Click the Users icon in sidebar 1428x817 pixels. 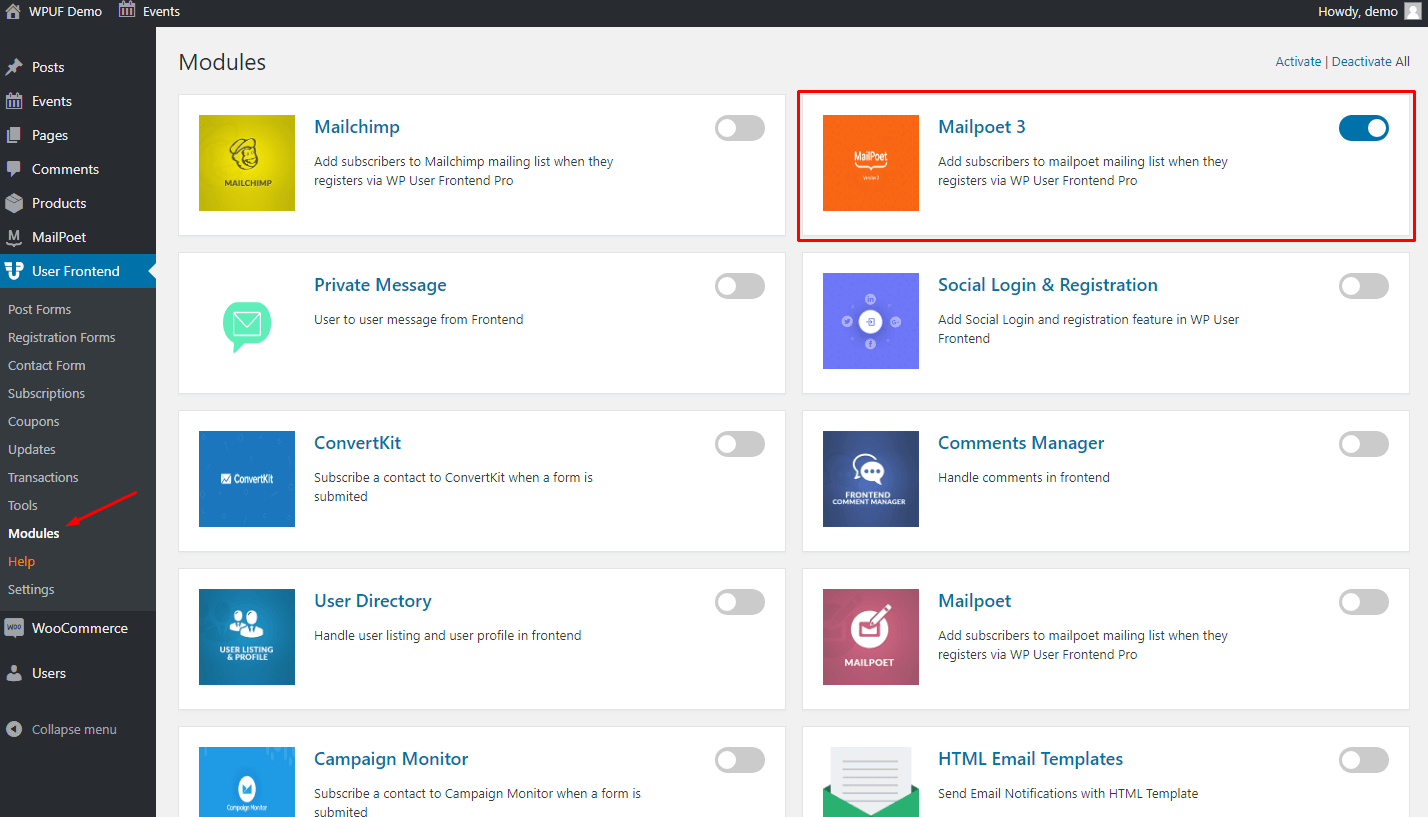(14, 672)
